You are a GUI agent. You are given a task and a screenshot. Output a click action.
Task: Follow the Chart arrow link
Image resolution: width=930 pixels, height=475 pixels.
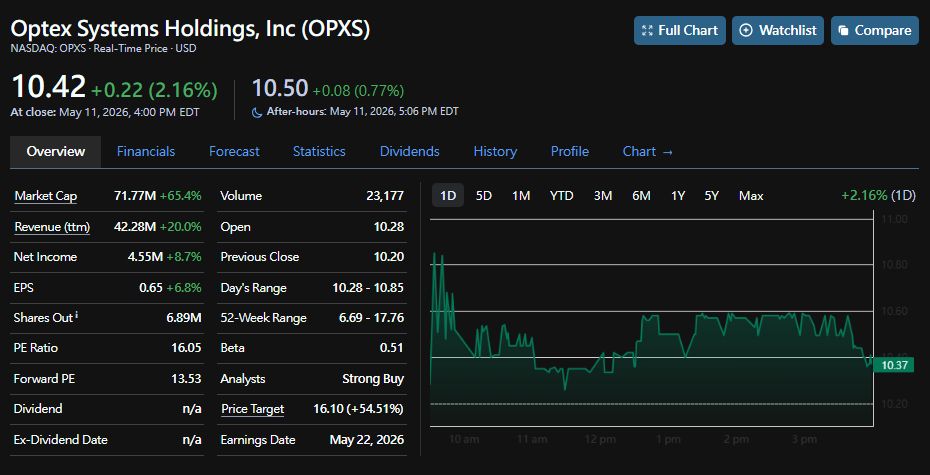point(648,152)
